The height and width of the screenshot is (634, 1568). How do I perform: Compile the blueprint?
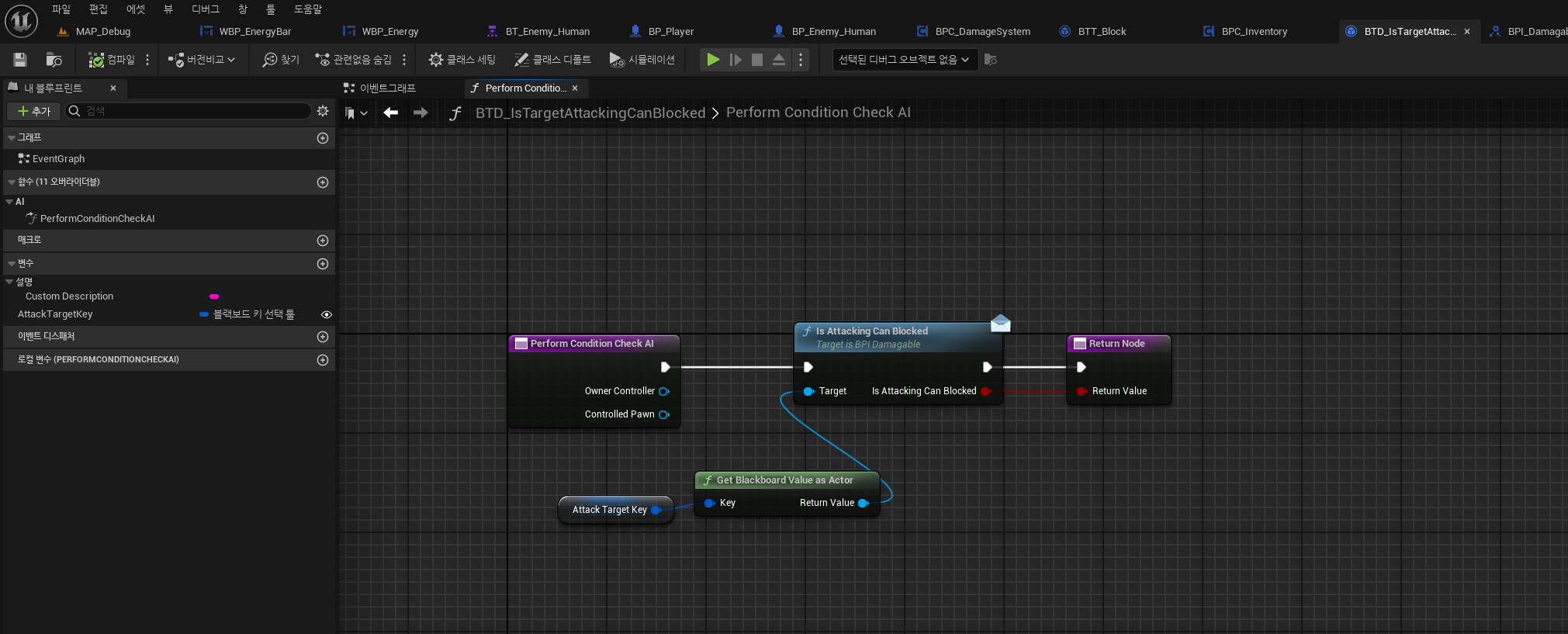[112, 60]
